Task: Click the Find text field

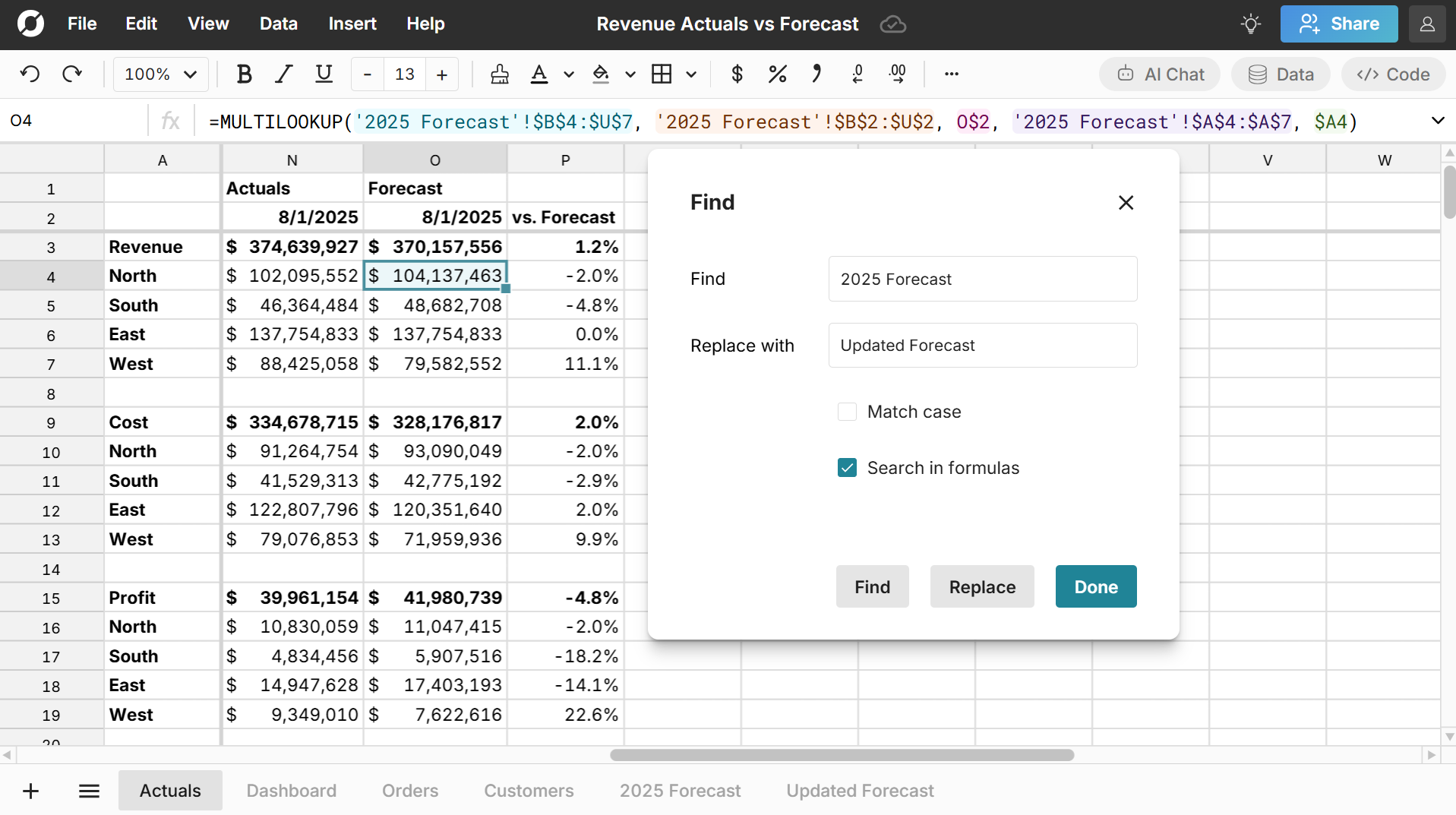Action: 983,279
